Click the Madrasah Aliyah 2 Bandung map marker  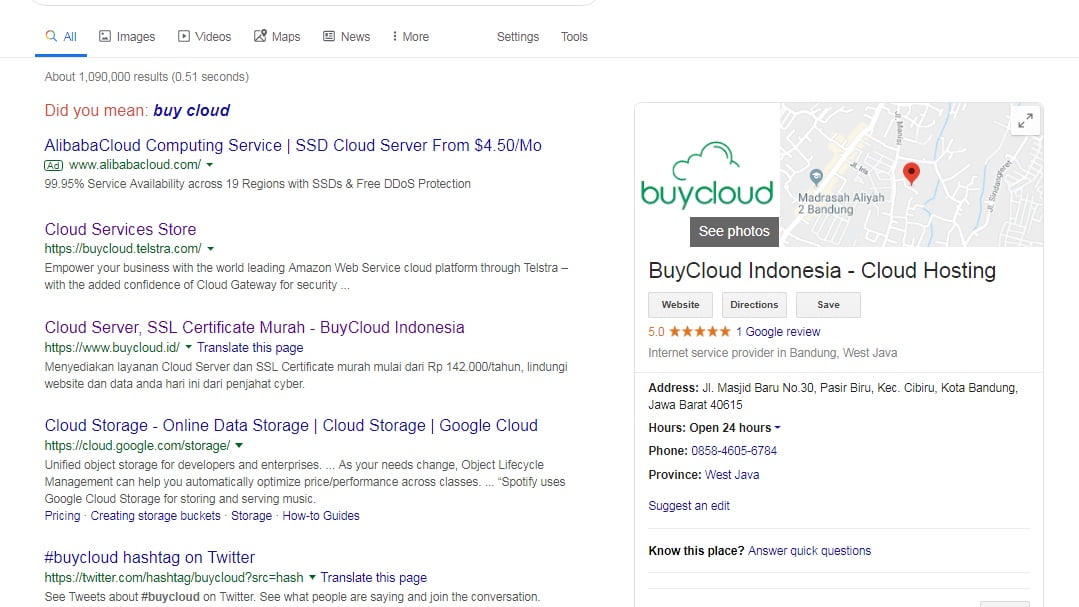[816, 177]
